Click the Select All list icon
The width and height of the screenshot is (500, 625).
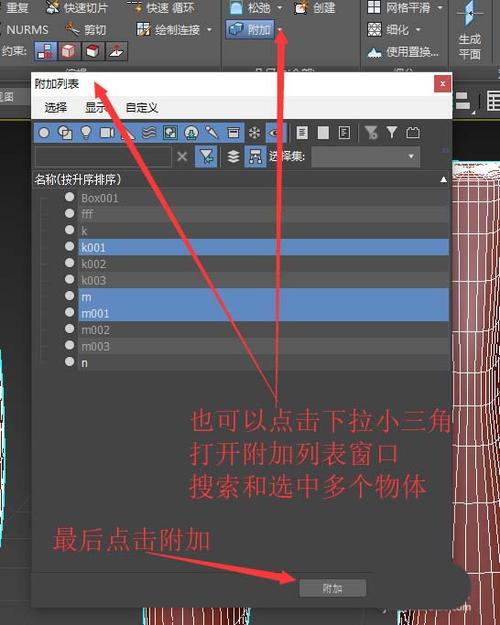302,133
